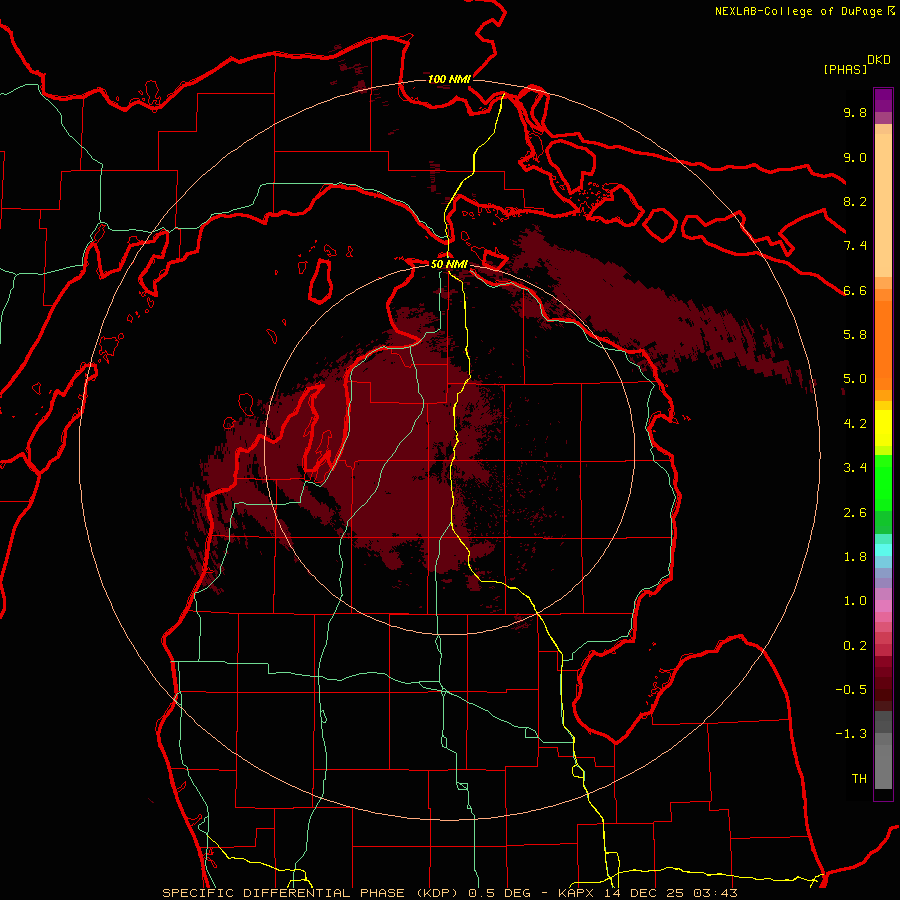Click the 1.0 legend value

[855, 601]
